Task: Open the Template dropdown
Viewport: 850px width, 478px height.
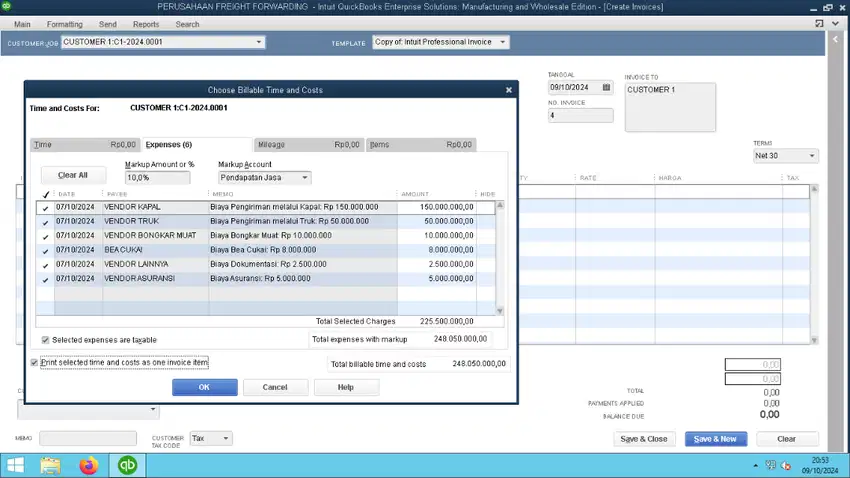Action: click(x=503, y=42)
